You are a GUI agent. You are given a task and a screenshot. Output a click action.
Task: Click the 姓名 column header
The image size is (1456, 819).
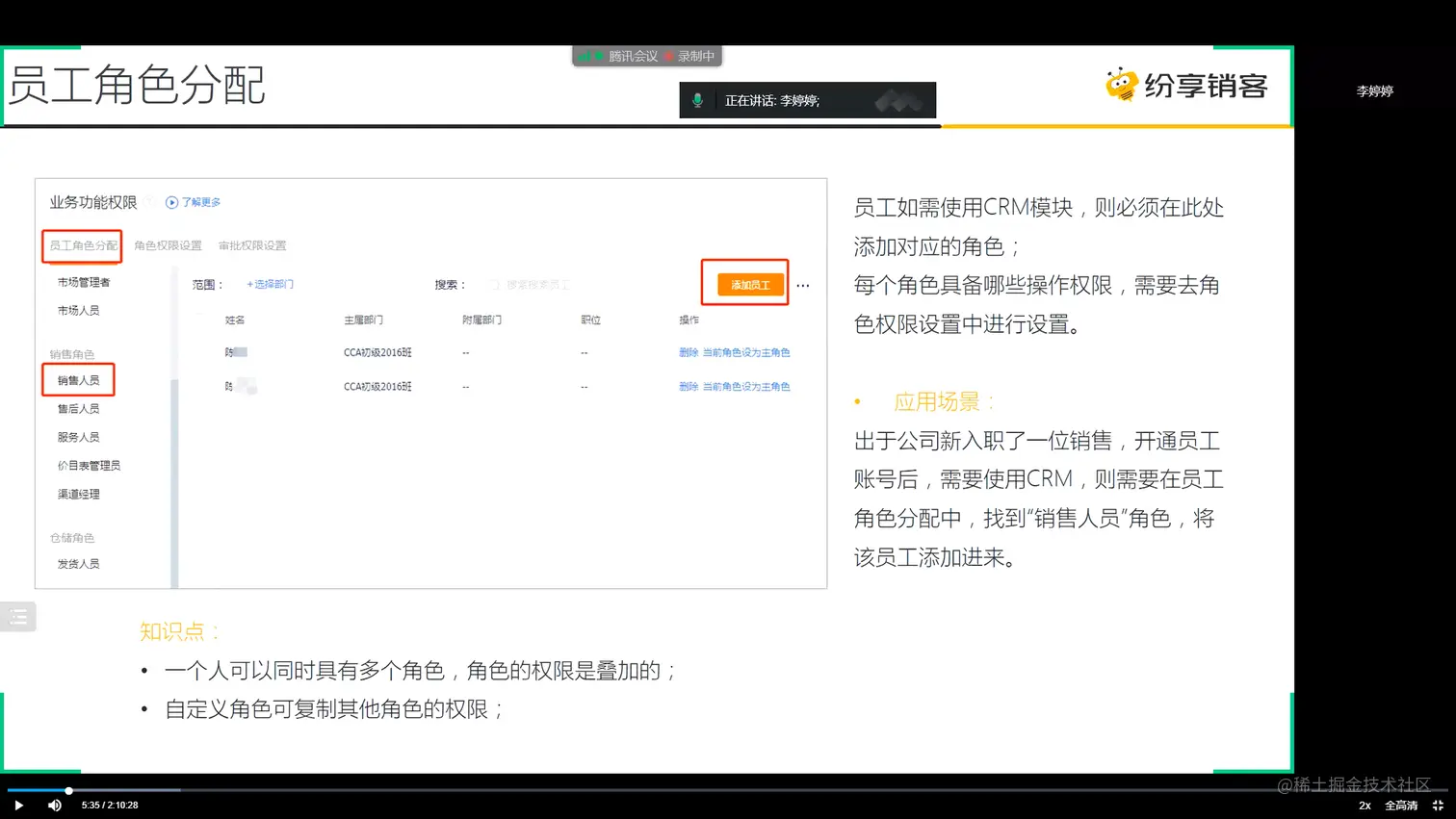[235, 320]
